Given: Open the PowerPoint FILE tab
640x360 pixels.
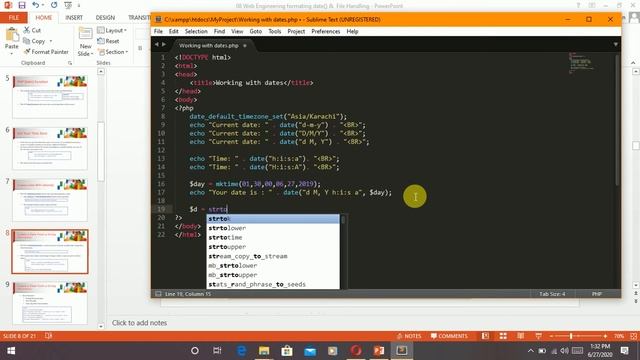Looking at the screenshot, I should point(14,18).
